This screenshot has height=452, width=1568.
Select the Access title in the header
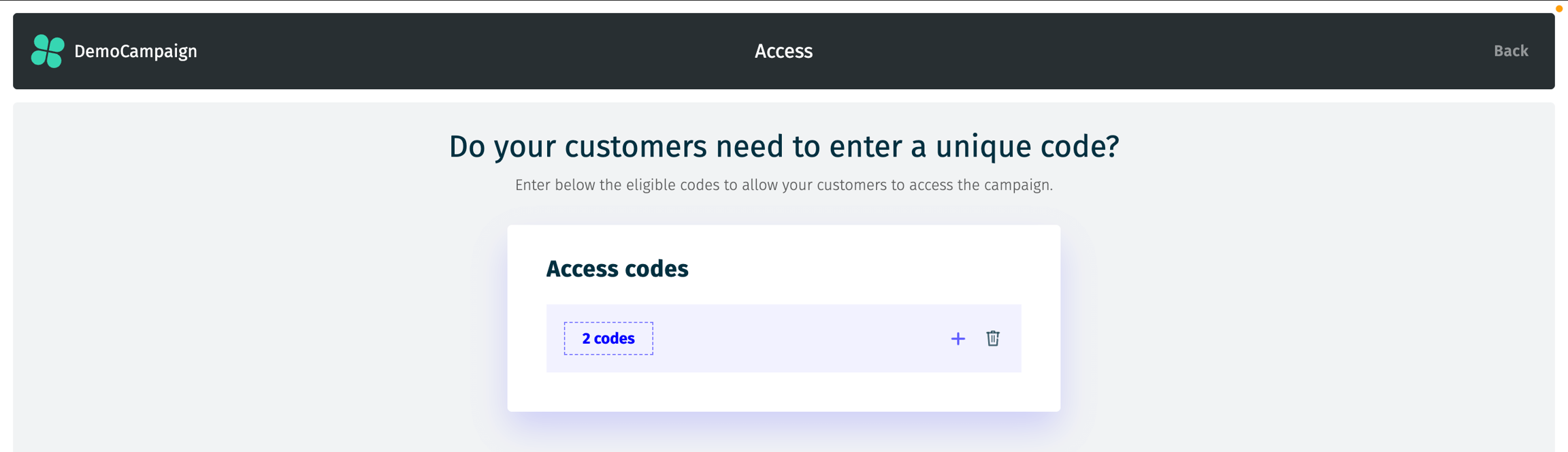coord(783,51)
